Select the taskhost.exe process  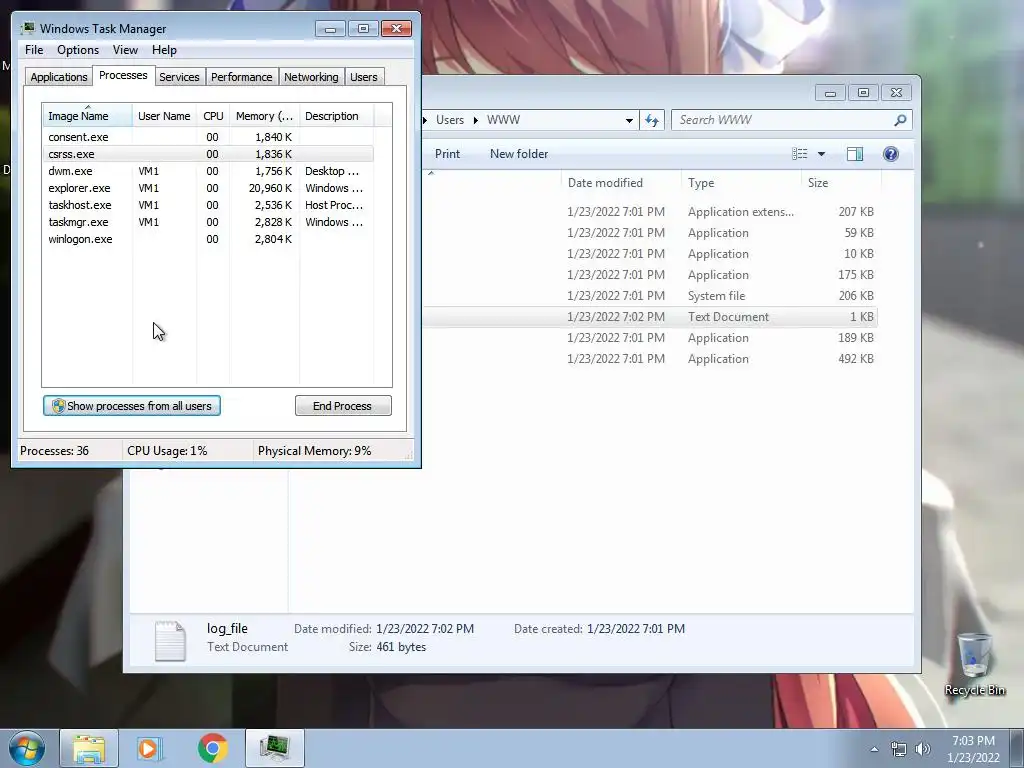point(208,205)
